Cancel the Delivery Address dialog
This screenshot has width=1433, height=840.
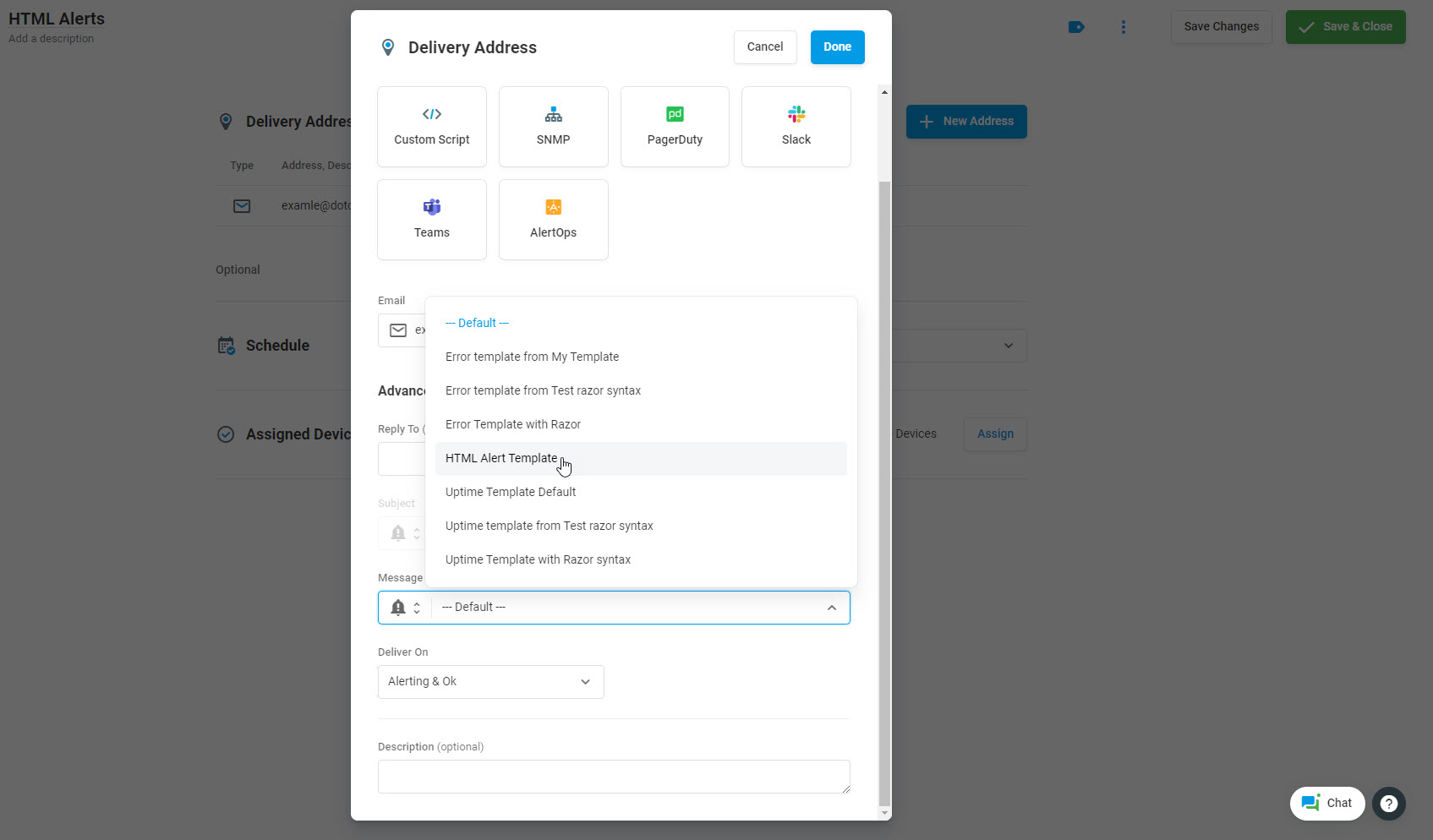764,47
